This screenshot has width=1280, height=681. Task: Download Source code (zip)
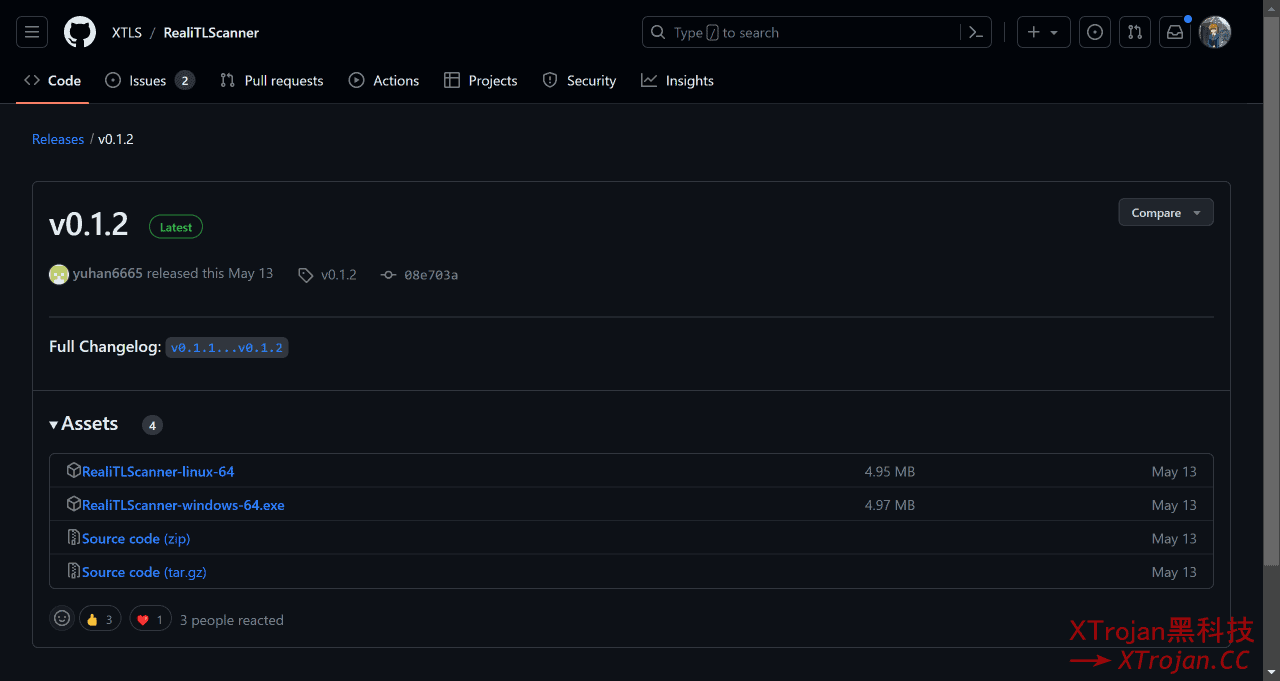136,538
